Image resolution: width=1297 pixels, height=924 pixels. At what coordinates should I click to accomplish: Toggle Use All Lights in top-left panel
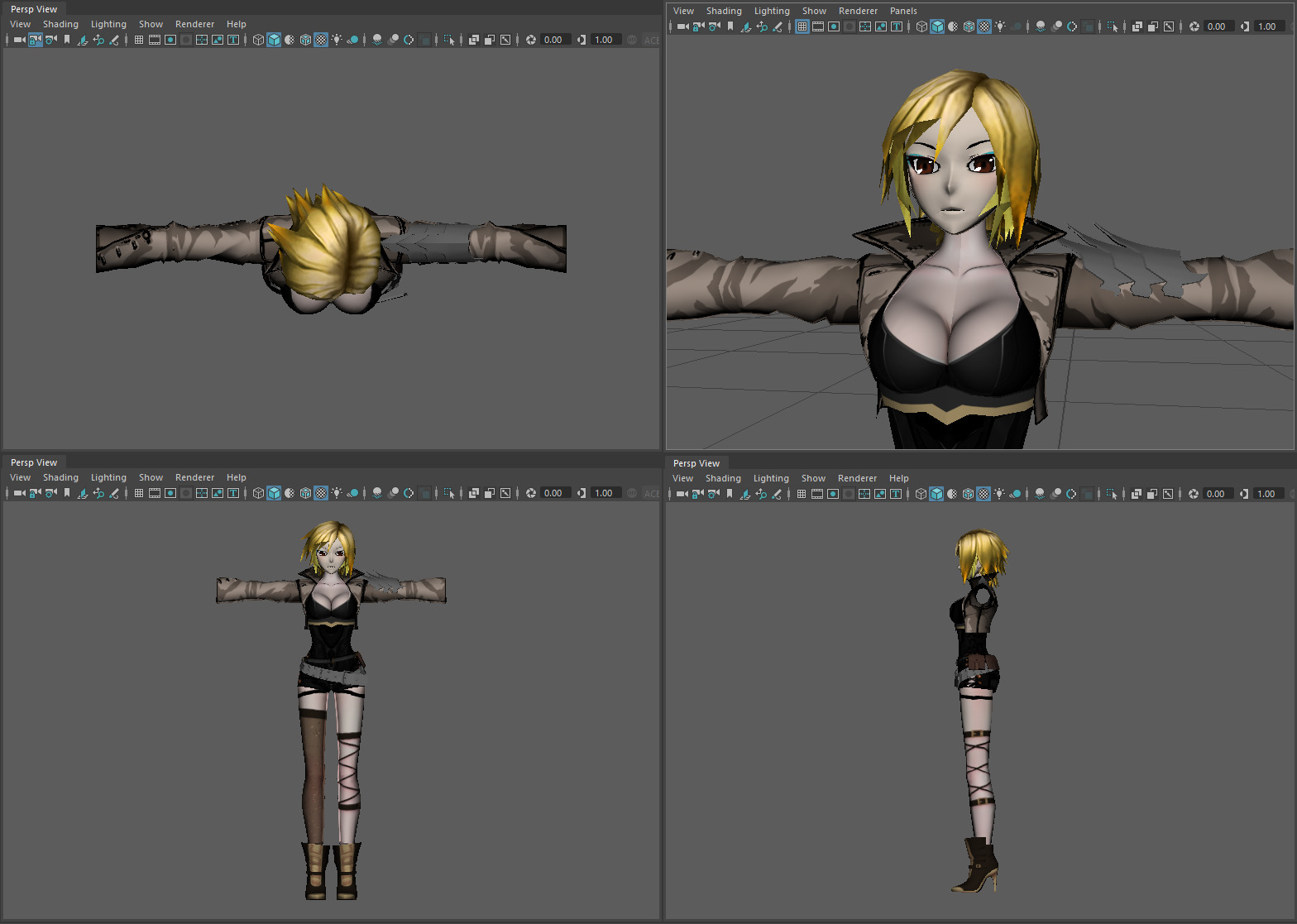tap(337, 40)
